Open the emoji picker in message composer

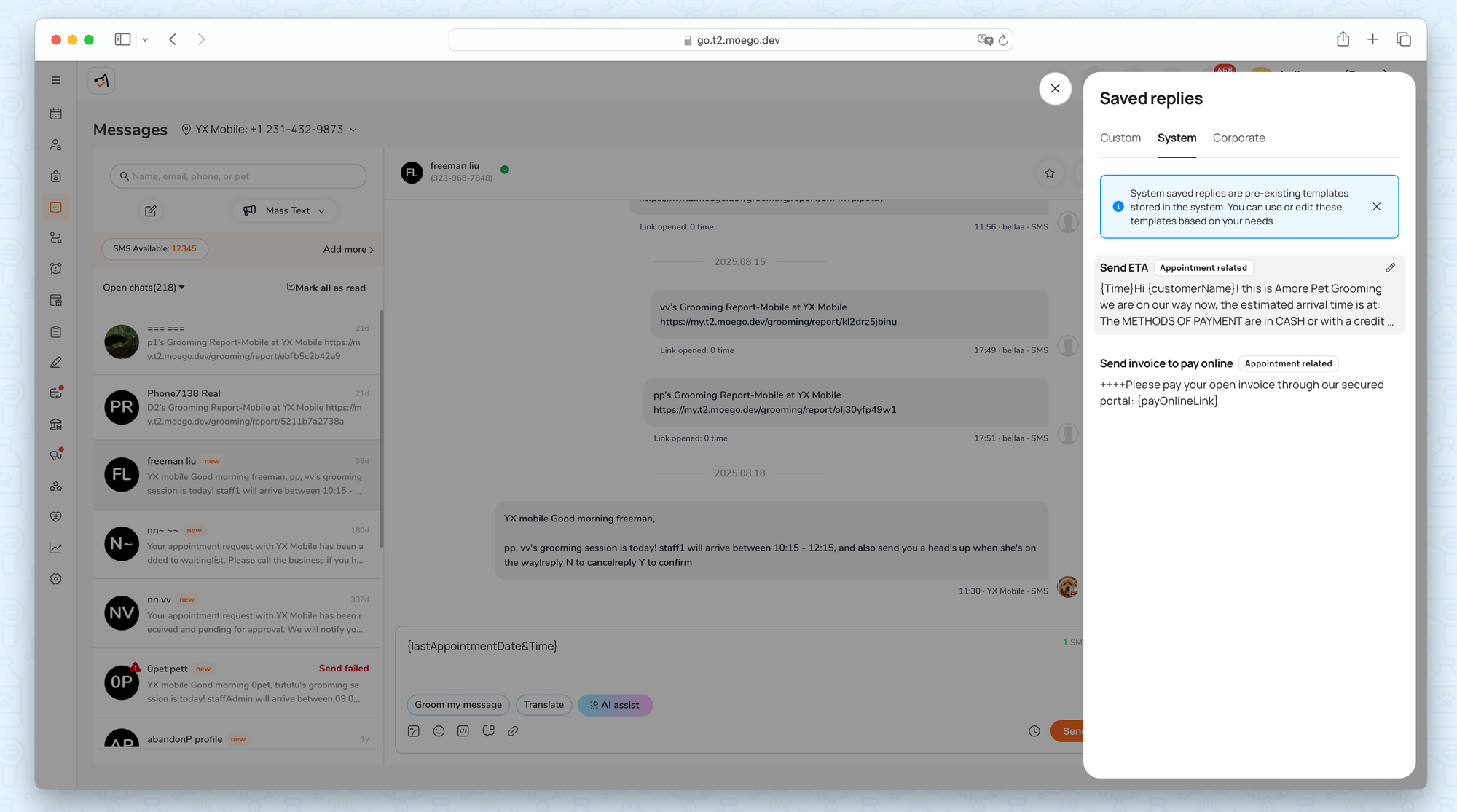[x=439, y=731]
